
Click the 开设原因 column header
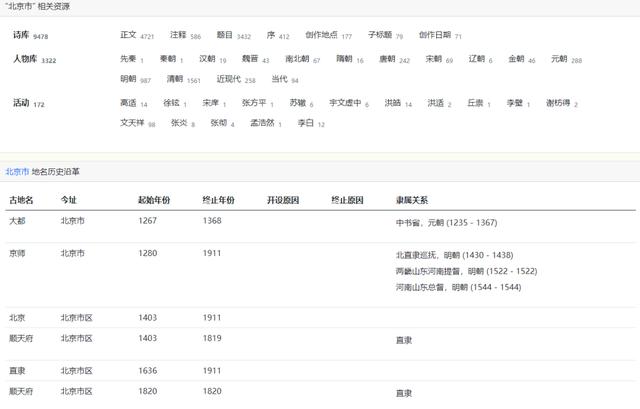click(x=283, y=200)
